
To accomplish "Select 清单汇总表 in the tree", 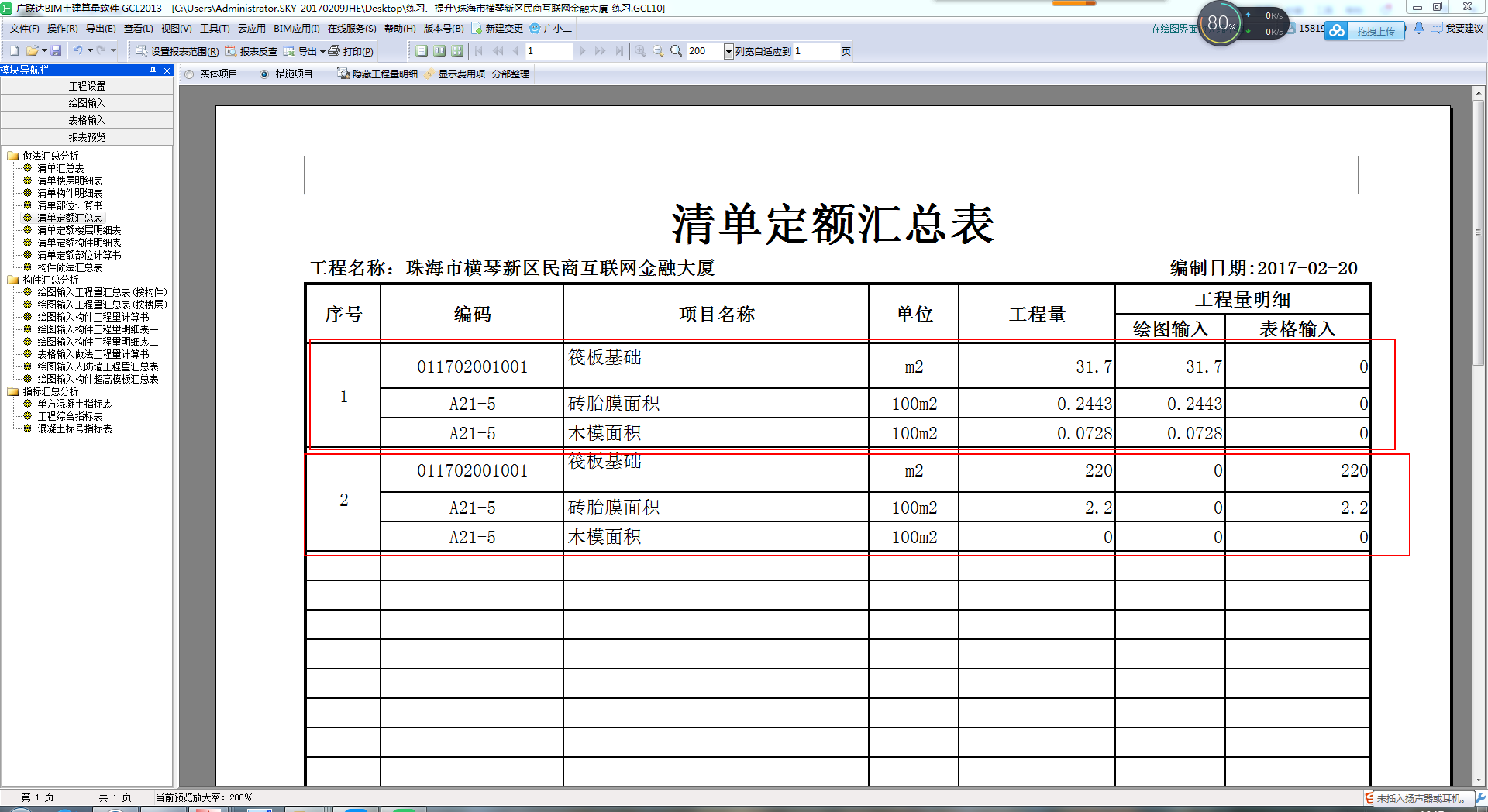I will [60, 168].
